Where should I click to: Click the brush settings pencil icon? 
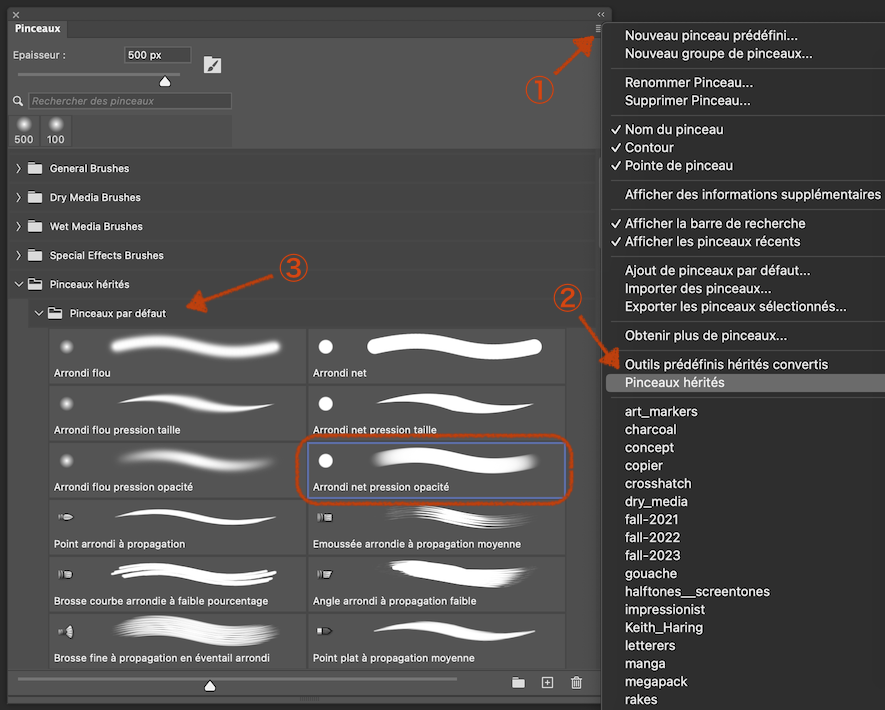pos(211,63)
